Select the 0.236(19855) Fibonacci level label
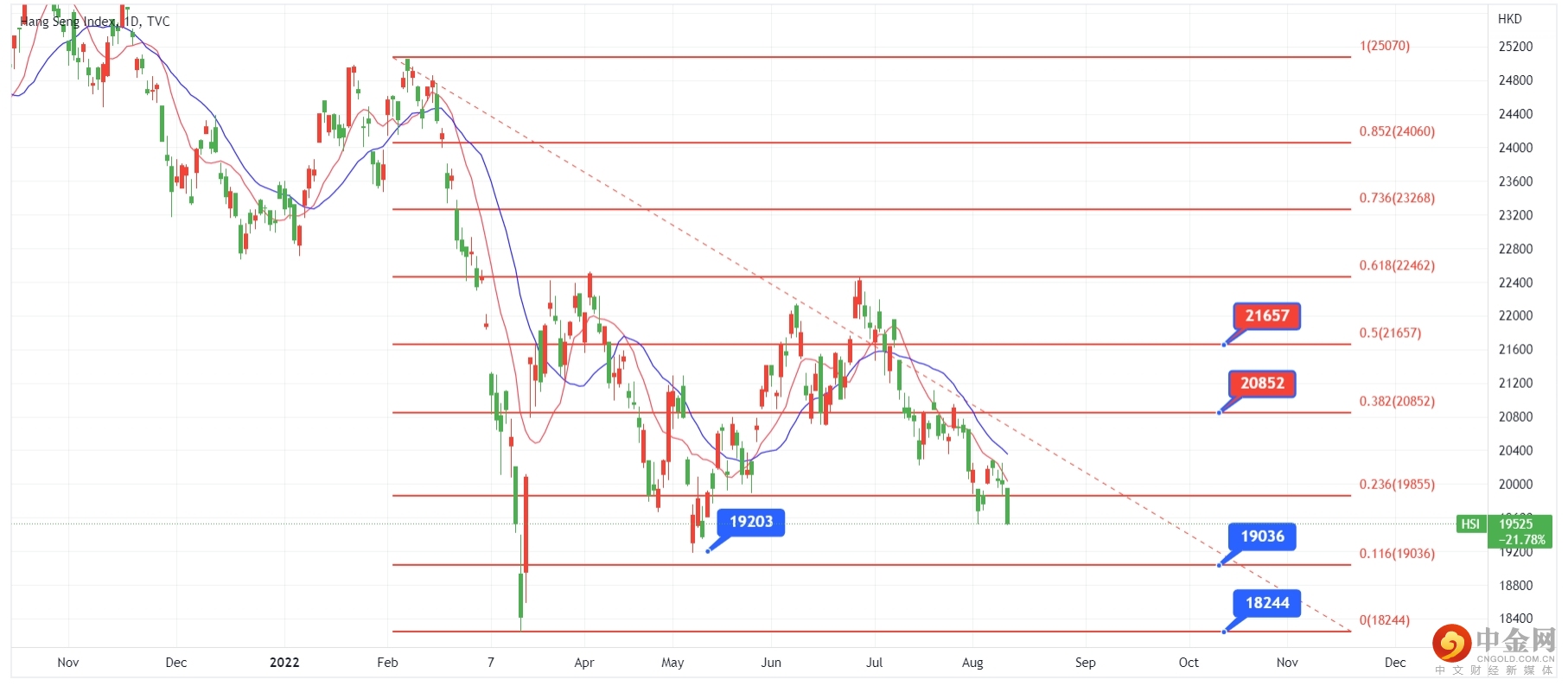Screen dimensions: 1568x686 tap(1397, 484)
